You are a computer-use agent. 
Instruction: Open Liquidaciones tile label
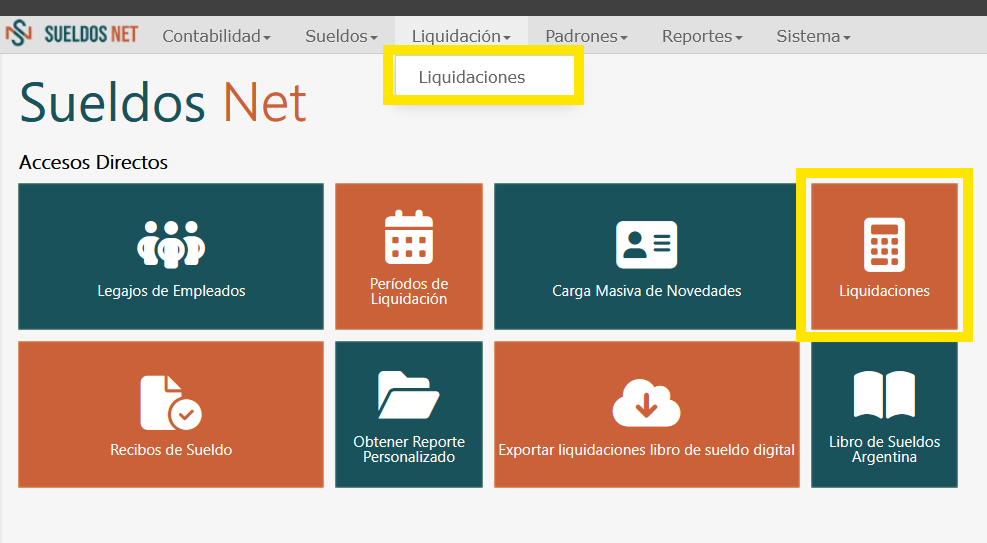pos(884,291)
